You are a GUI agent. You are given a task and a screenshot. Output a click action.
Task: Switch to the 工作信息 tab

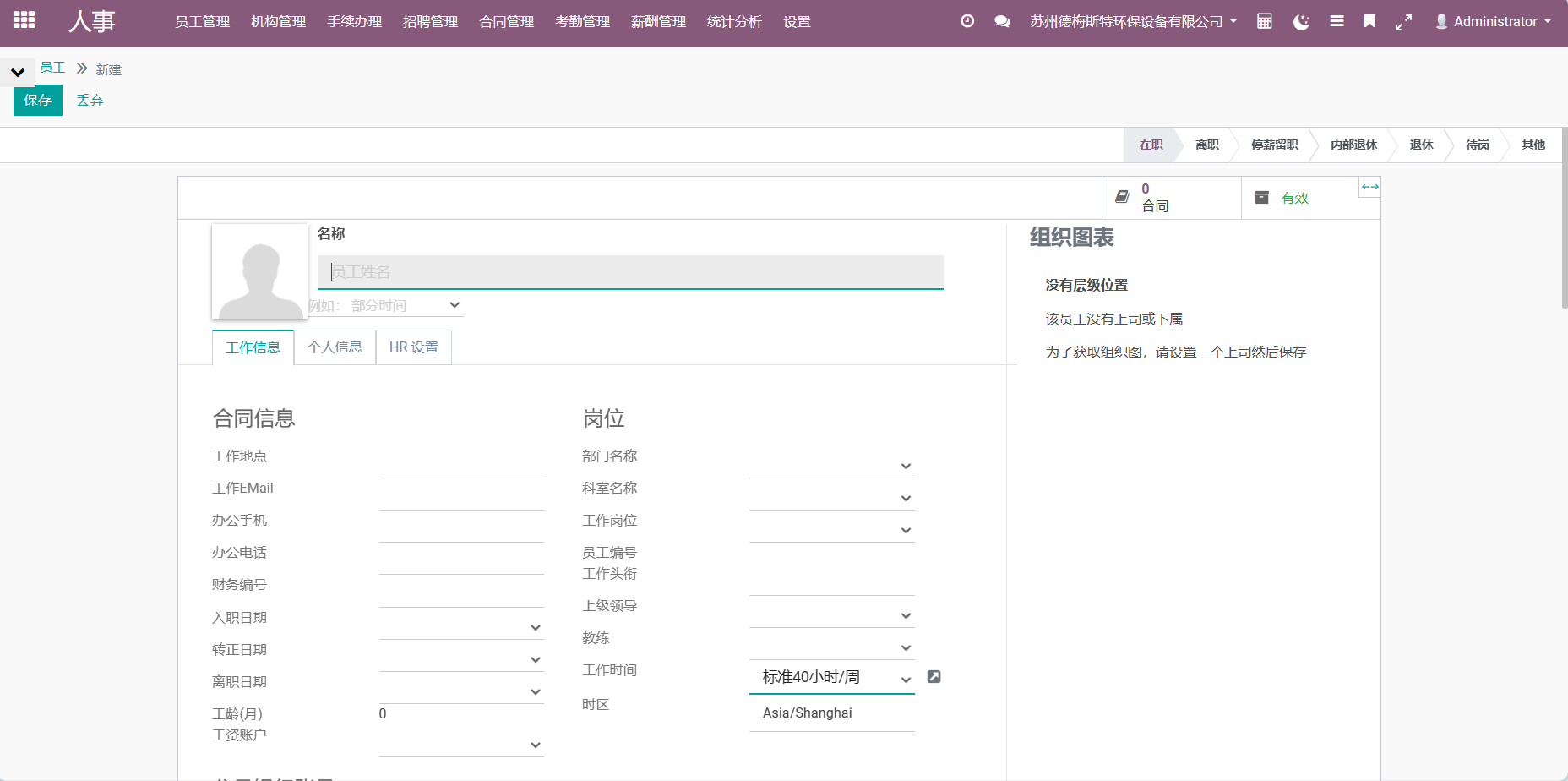pyautogui.click(x=253, y=347)
